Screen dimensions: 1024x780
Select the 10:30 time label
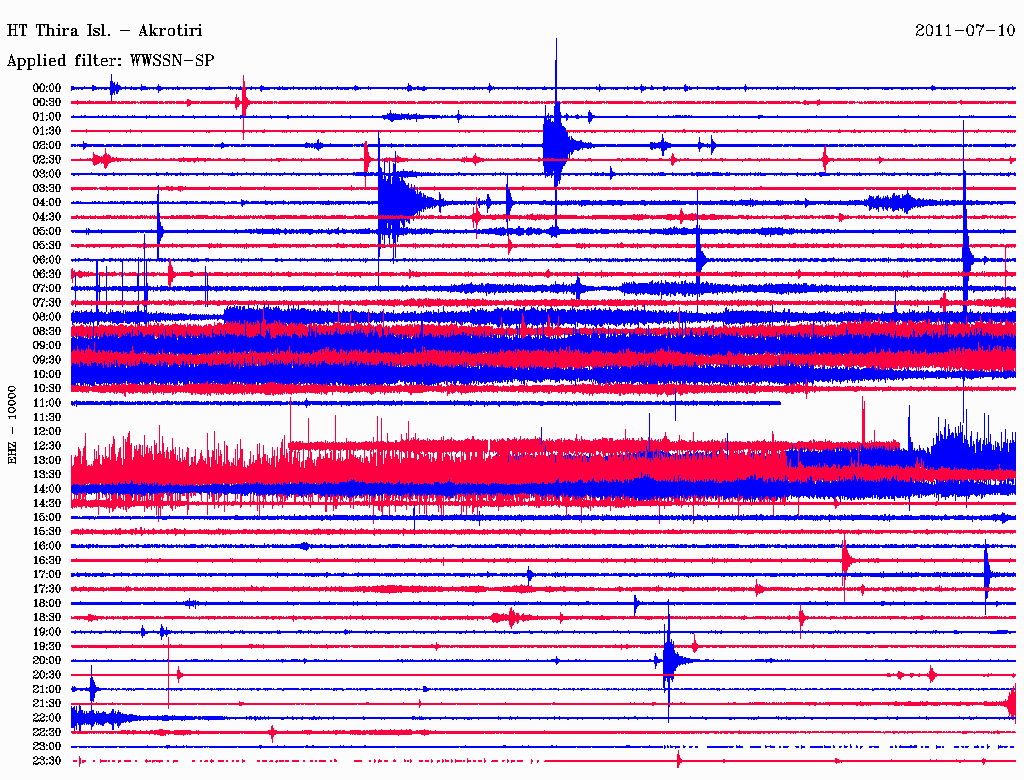pyautogui.click(x=47, y=389)
